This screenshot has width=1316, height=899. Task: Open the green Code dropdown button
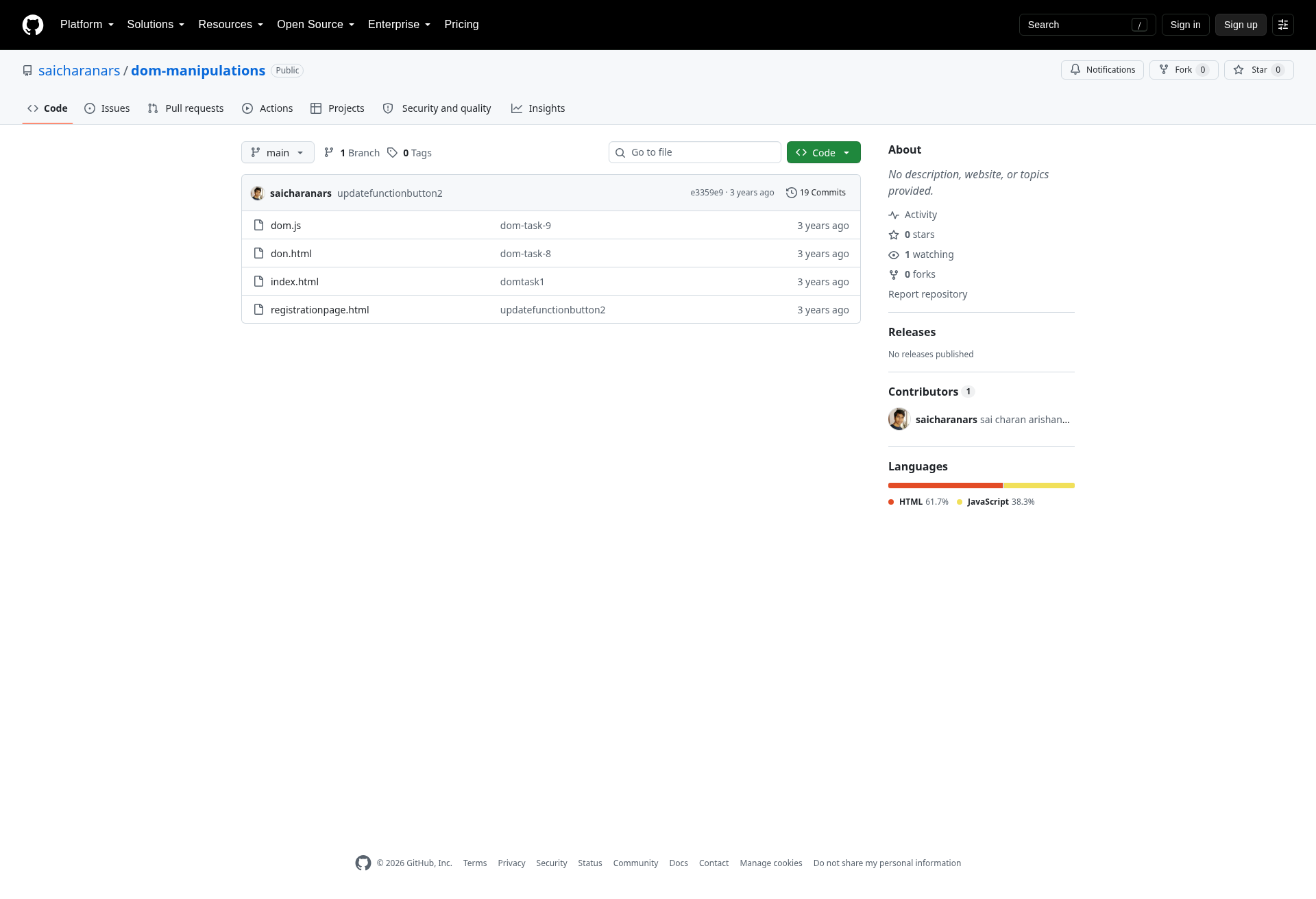(x=823, y=152)
